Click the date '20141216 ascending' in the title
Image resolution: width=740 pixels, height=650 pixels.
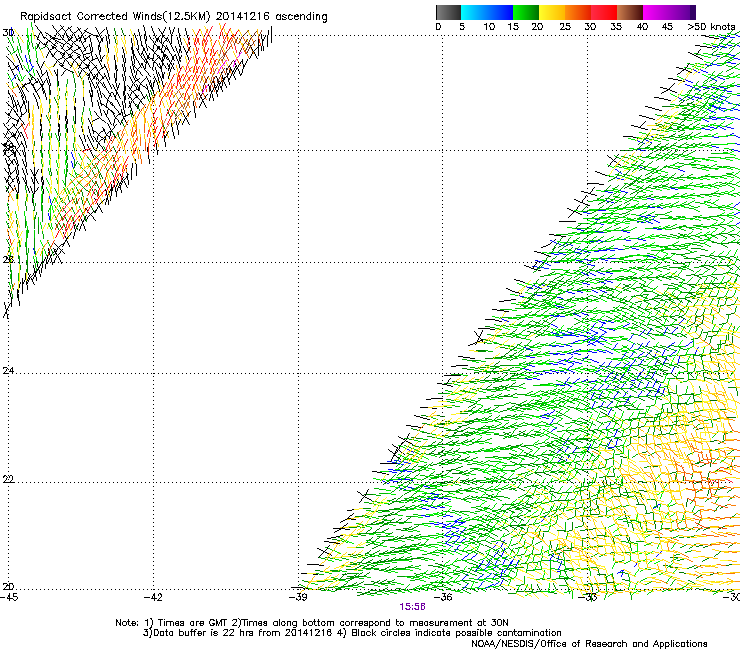(272, 17)
